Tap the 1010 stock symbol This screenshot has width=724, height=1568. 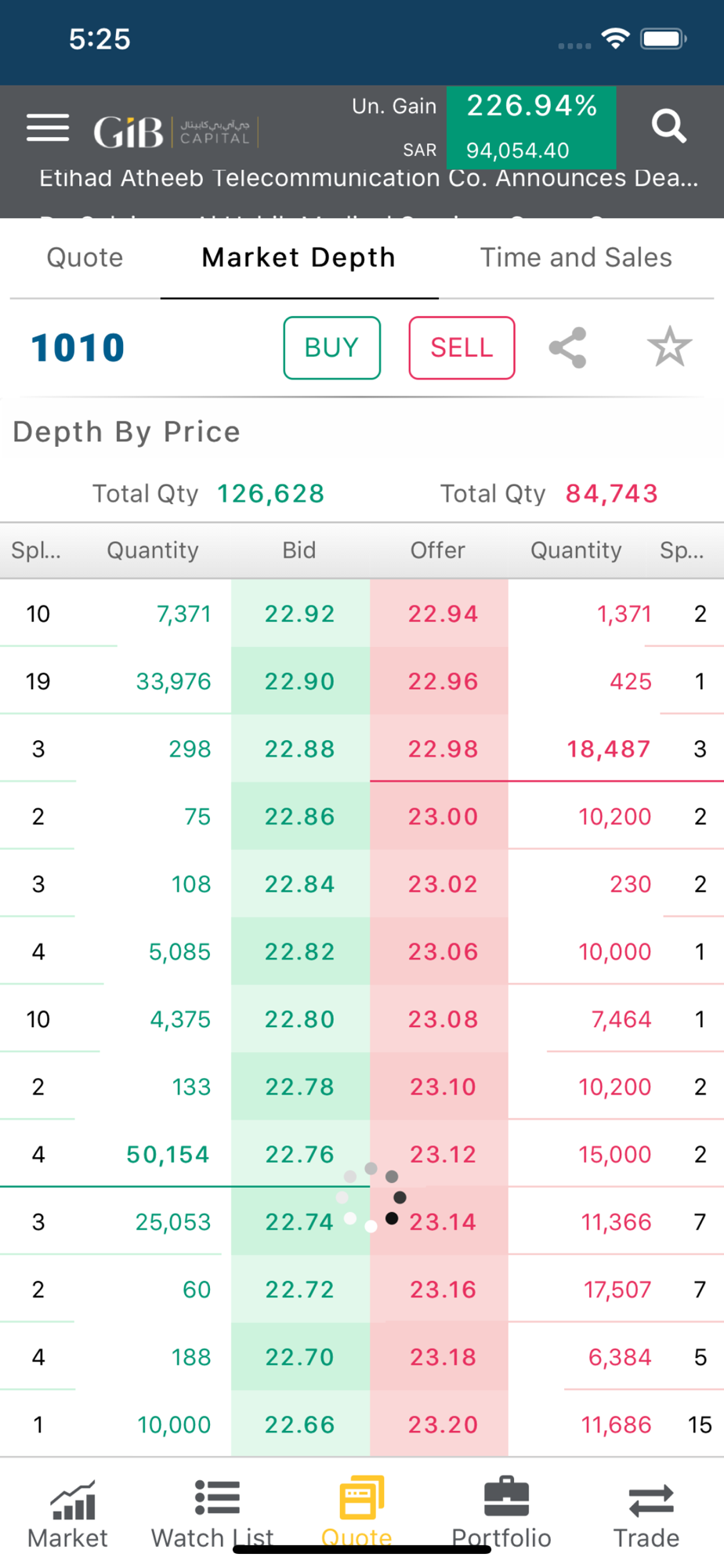coord(78,348)
